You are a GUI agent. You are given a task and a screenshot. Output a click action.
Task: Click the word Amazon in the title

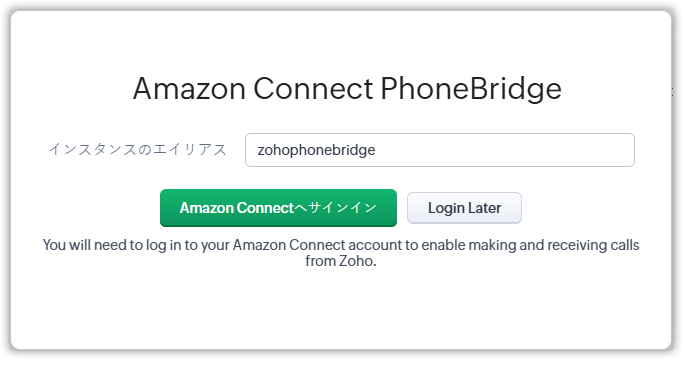pos(189,88)
